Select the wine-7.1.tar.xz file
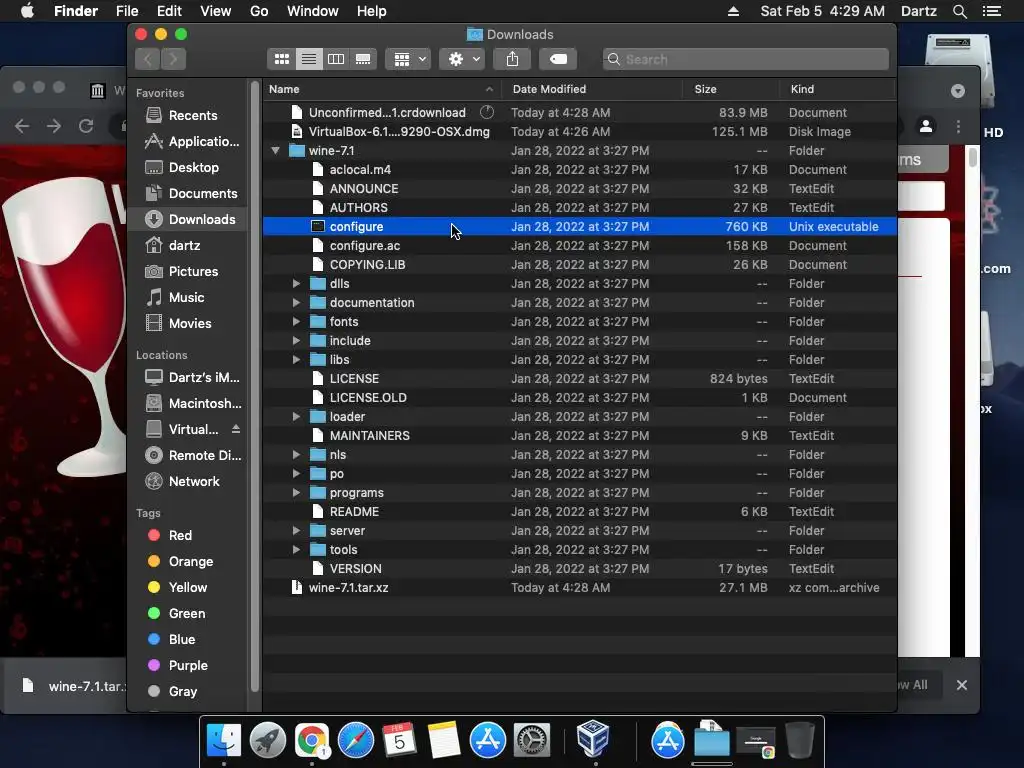The height and width of the screenshot is (768, 1024). [579, 588]
